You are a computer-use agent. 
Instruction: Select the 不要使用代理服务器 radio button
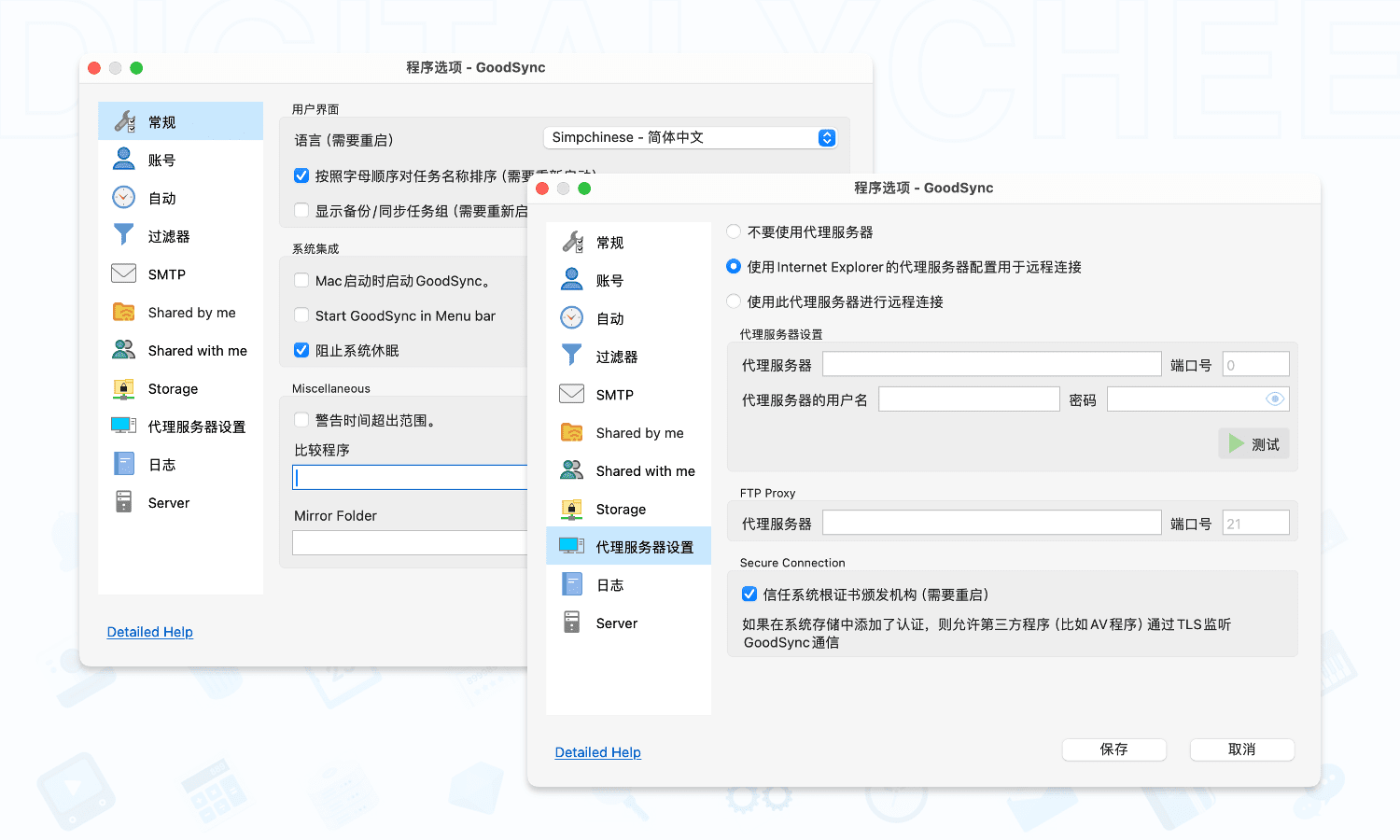(734, 231)
